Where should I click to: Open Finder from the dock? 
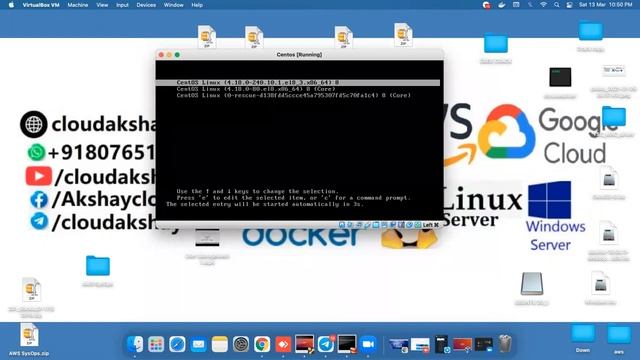tap(135, 344)
